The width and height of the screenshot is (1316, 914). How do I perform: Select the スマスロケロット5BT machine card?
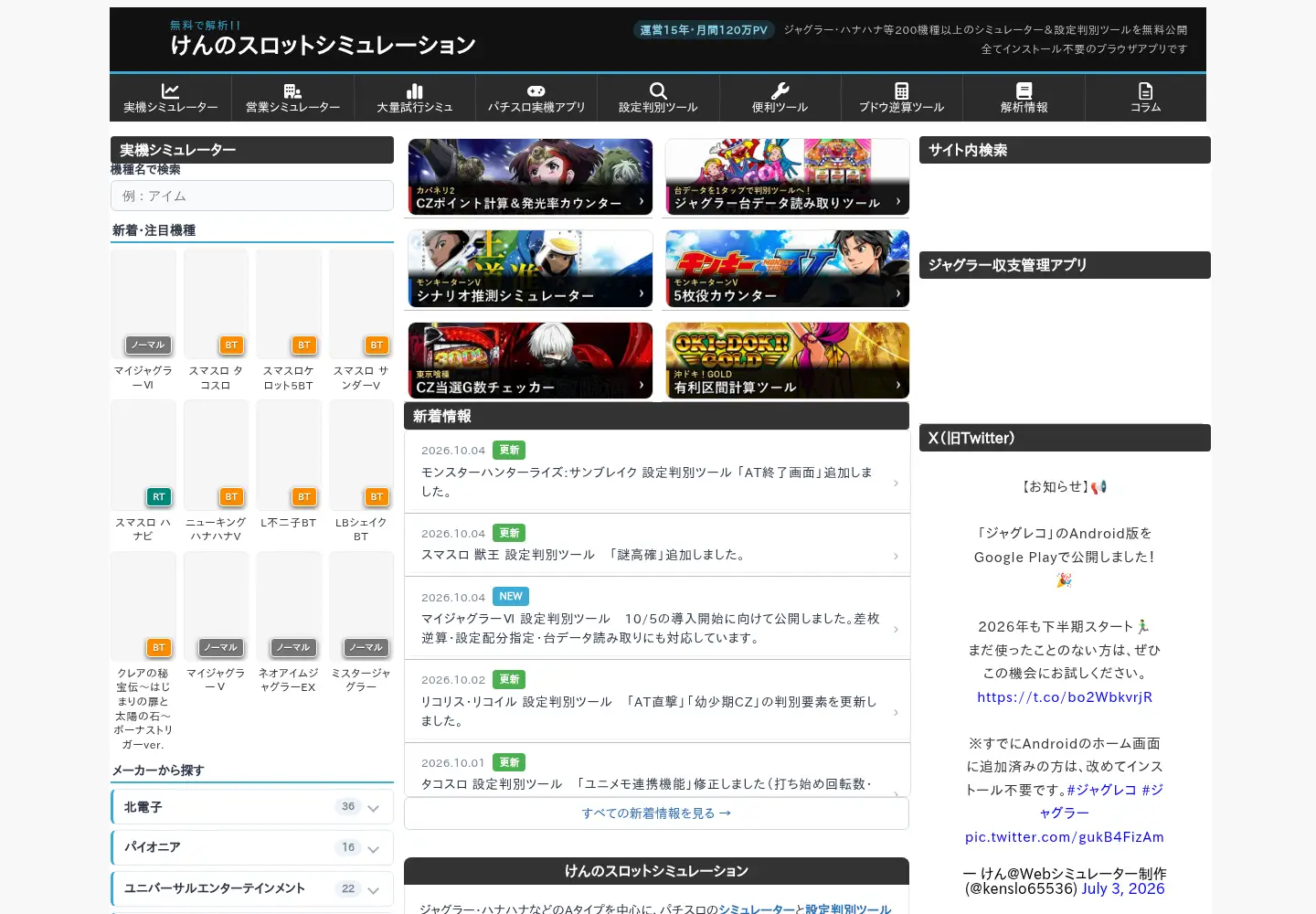(x=289, y=321)
